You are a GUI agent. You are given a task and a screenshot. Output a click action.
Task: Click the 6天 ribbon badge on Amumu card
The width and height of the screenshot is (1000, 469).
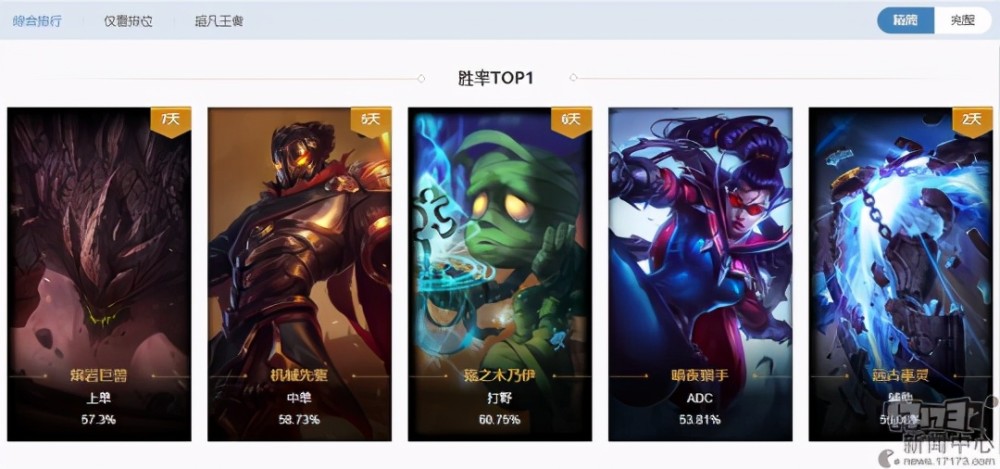[x=571, y=121]
